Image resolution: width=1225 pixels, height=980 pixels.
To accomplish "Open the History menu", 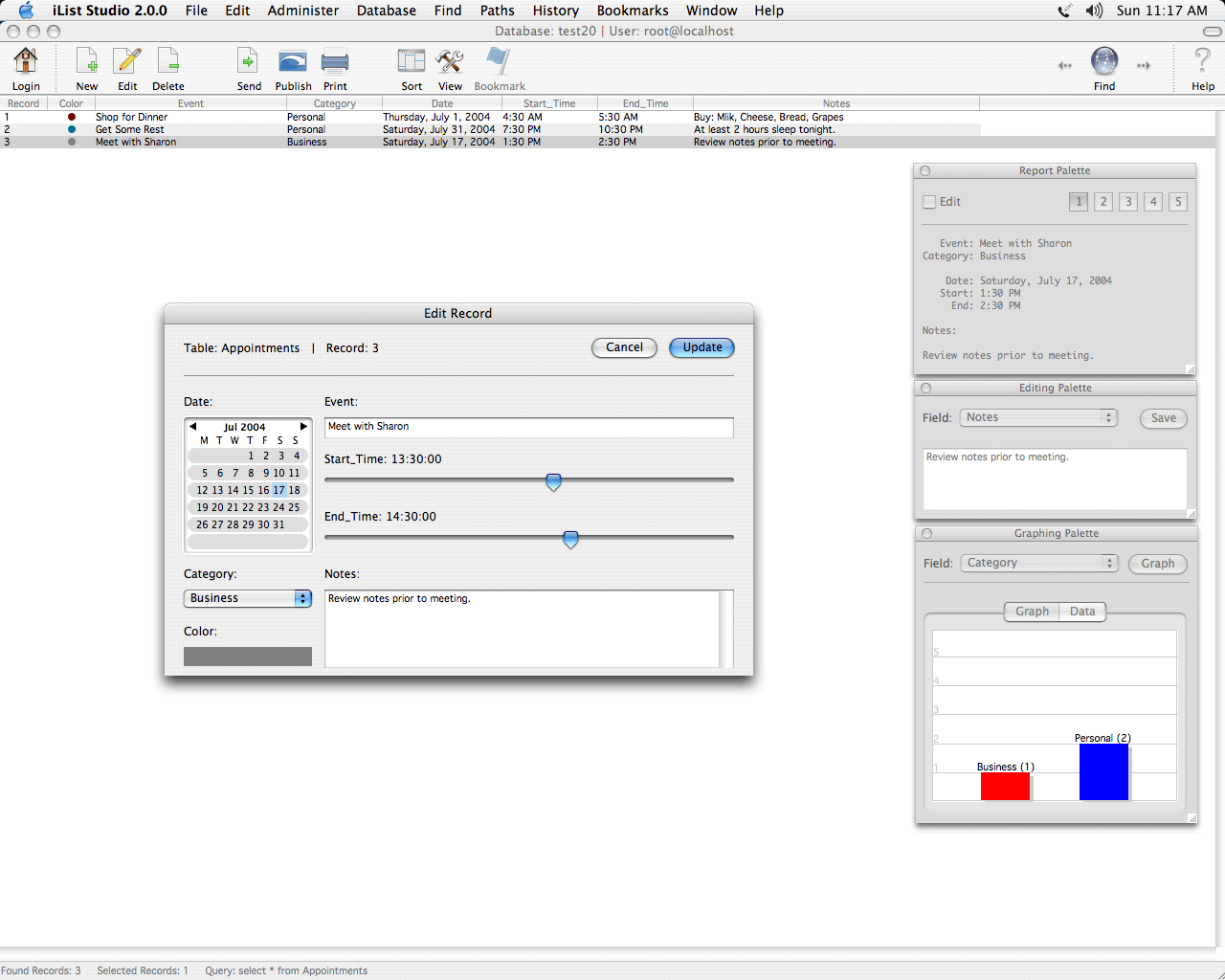I will coord(556,11).
